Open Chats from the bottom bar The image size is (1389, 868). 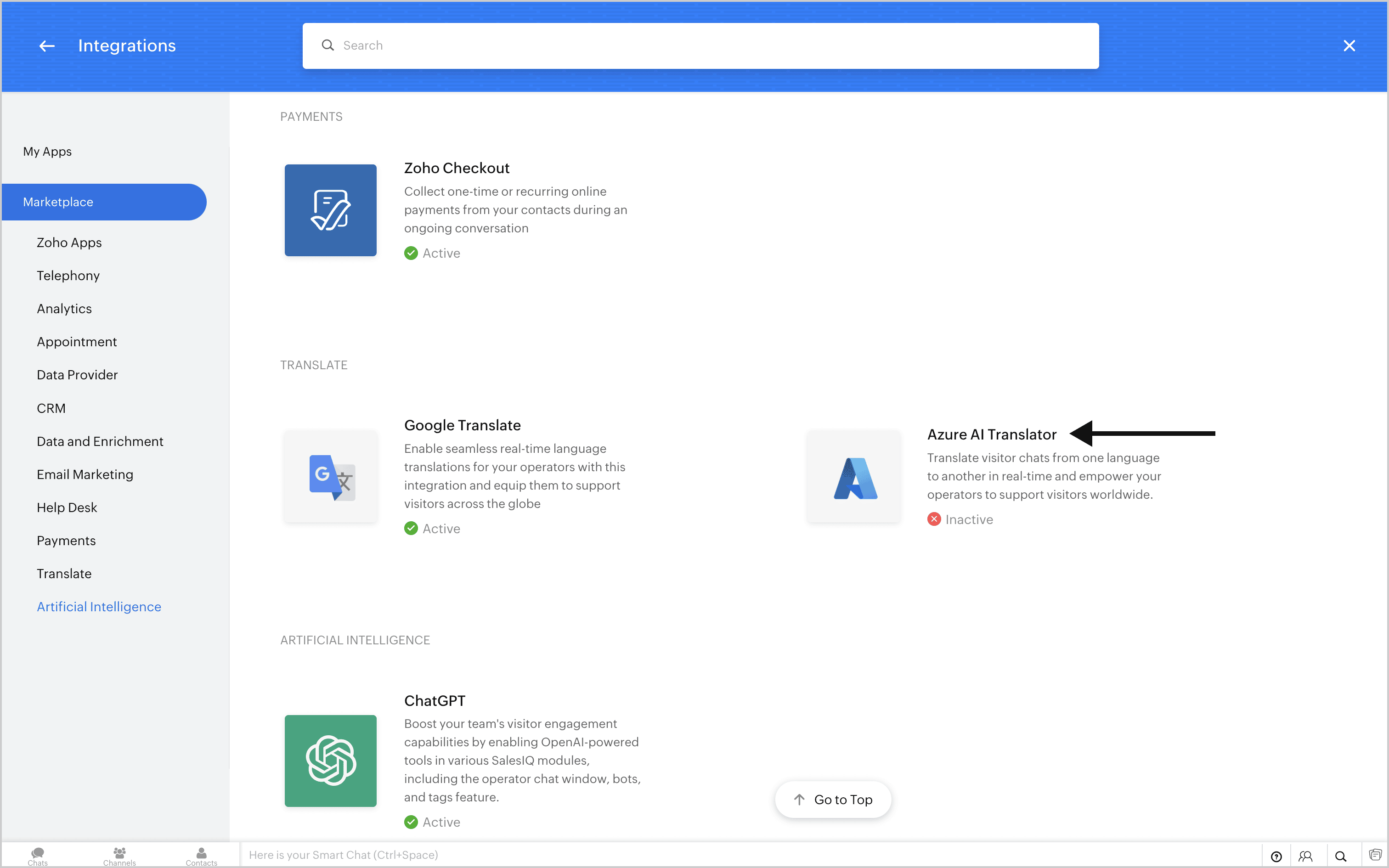click(x=38, y=856)
